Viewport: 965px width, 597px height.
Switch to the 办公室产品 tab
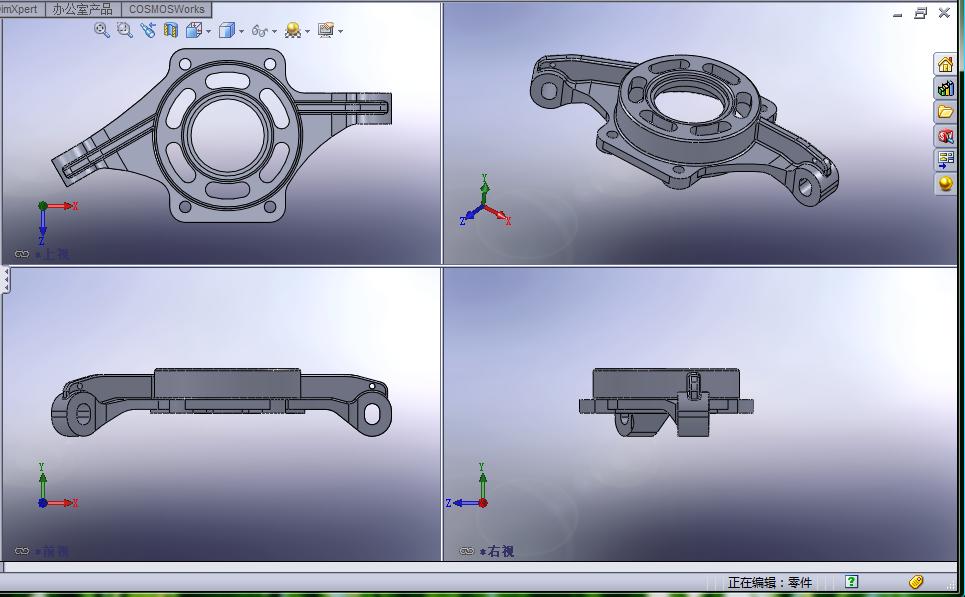[82, 9]
